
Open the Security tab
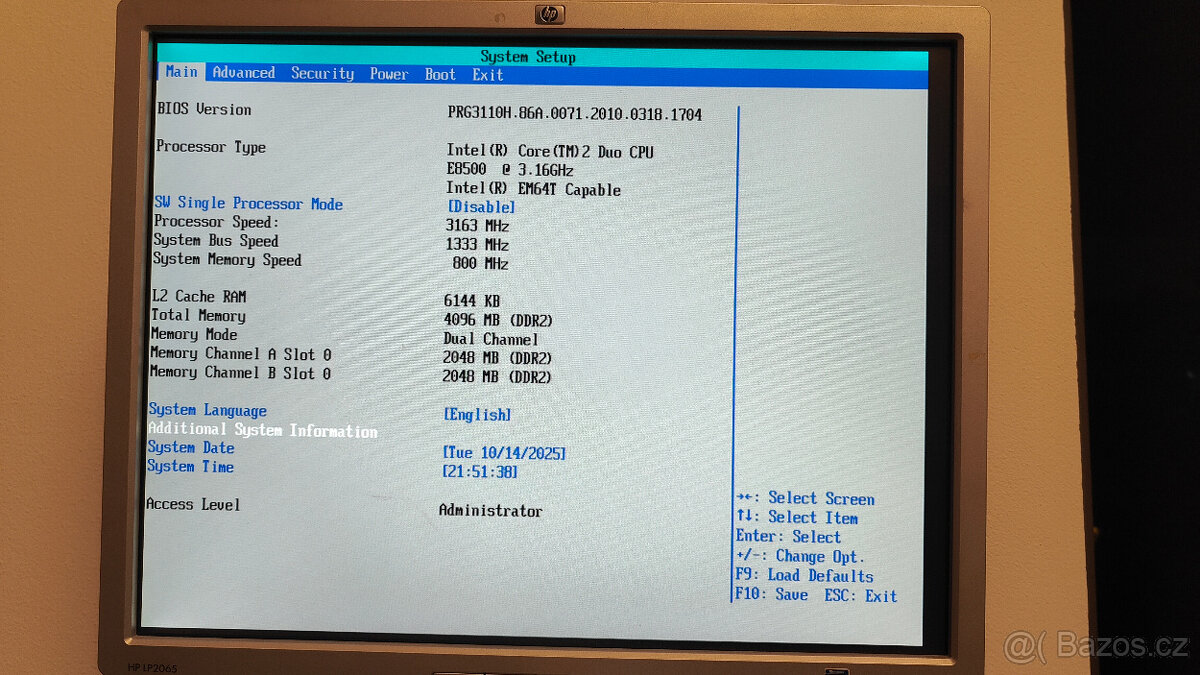[x=322, y=73]
